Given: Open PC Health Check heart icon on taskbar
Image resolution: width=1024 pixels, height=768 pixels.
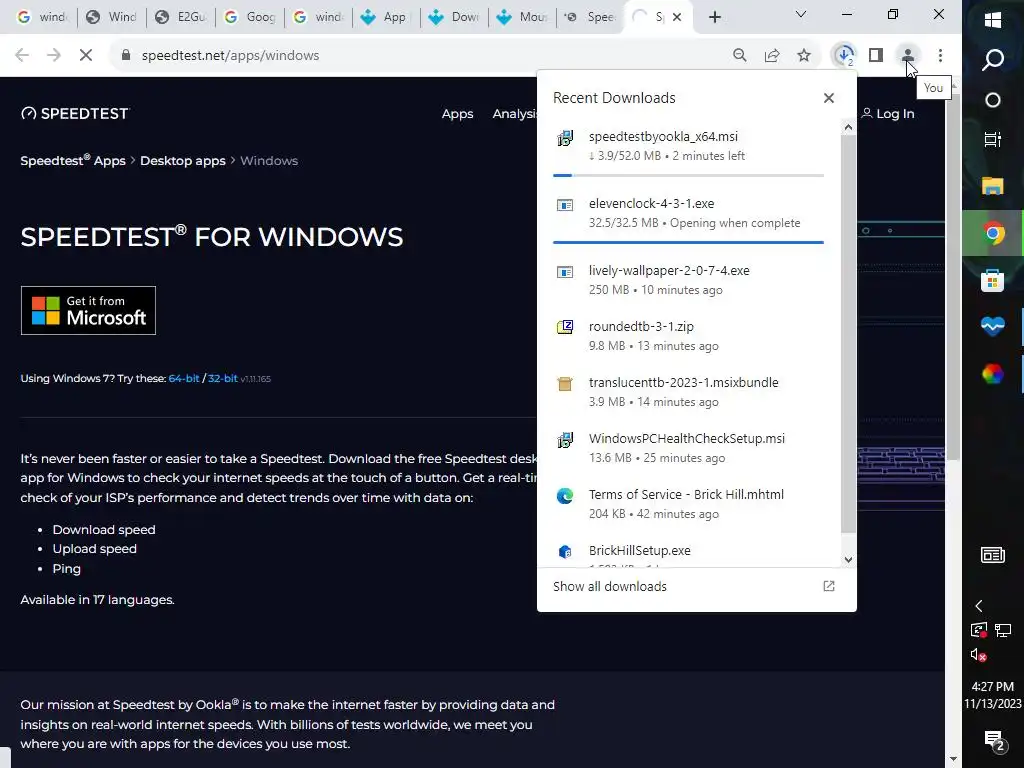Looking at the screenshot, I should click(x=993, y=327).
